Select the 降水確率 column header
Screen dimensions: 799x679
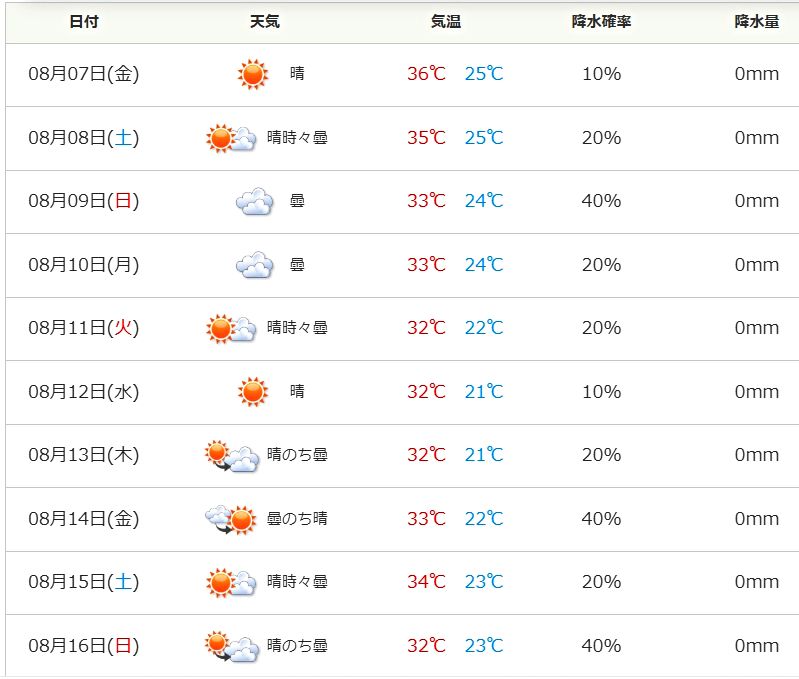pyautogui.click(x=601, y=21)
